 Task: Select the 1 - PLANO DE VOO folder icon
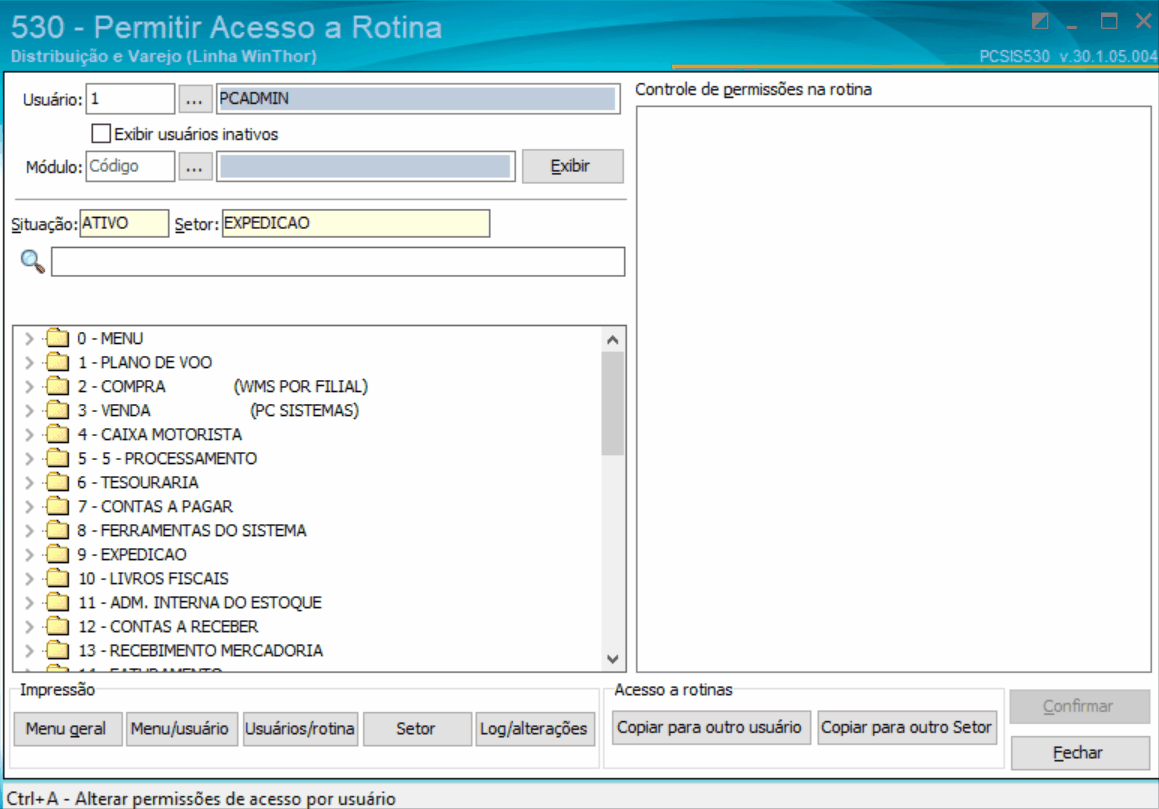point(58,362)
